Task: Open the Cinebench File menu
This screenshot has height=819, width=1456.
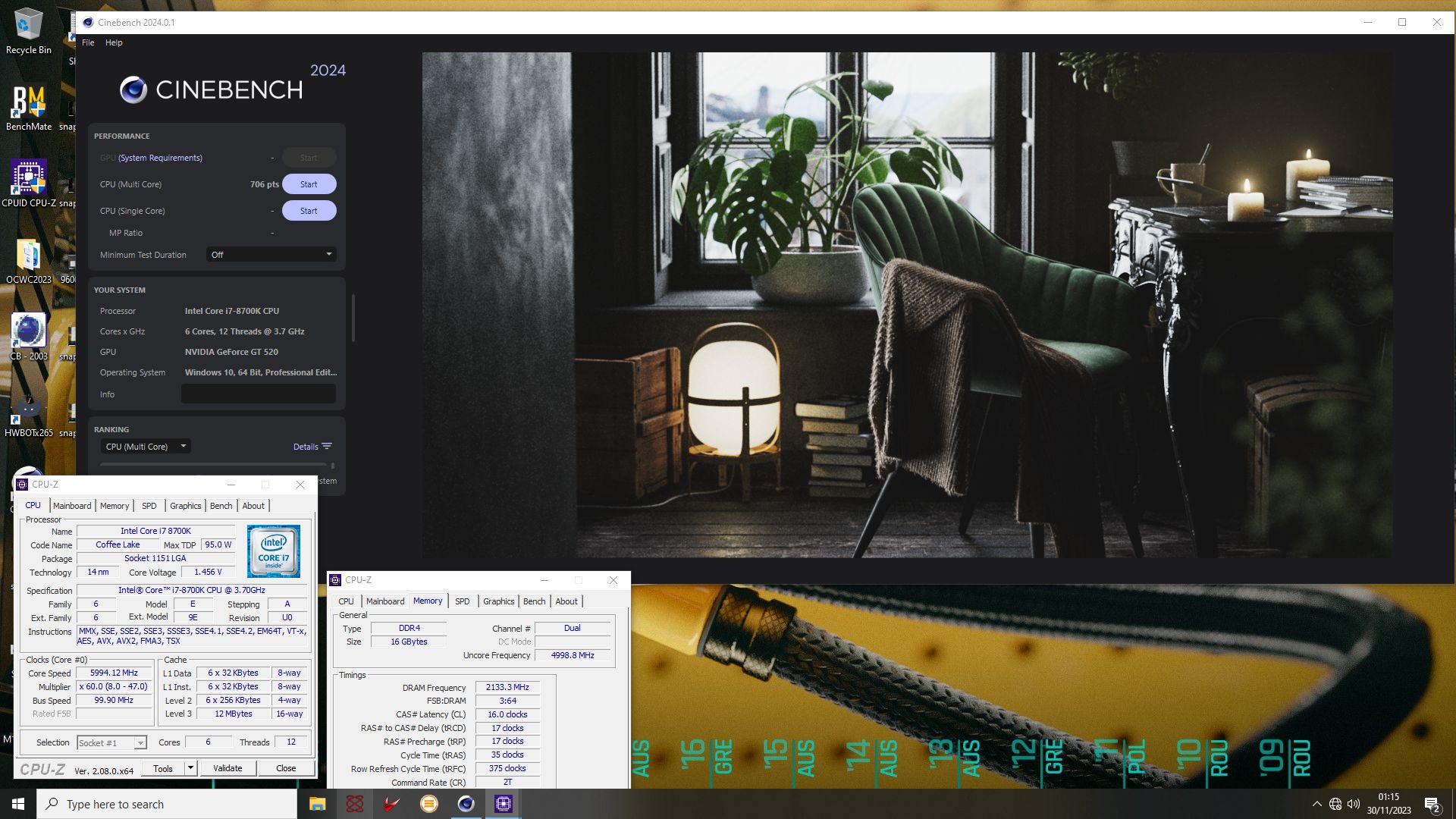Action: click(88, 42)
